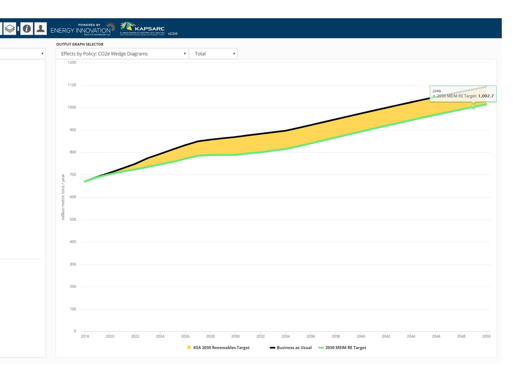
Task: Click the green 2049 data point marker
Action: coord(473,107)
